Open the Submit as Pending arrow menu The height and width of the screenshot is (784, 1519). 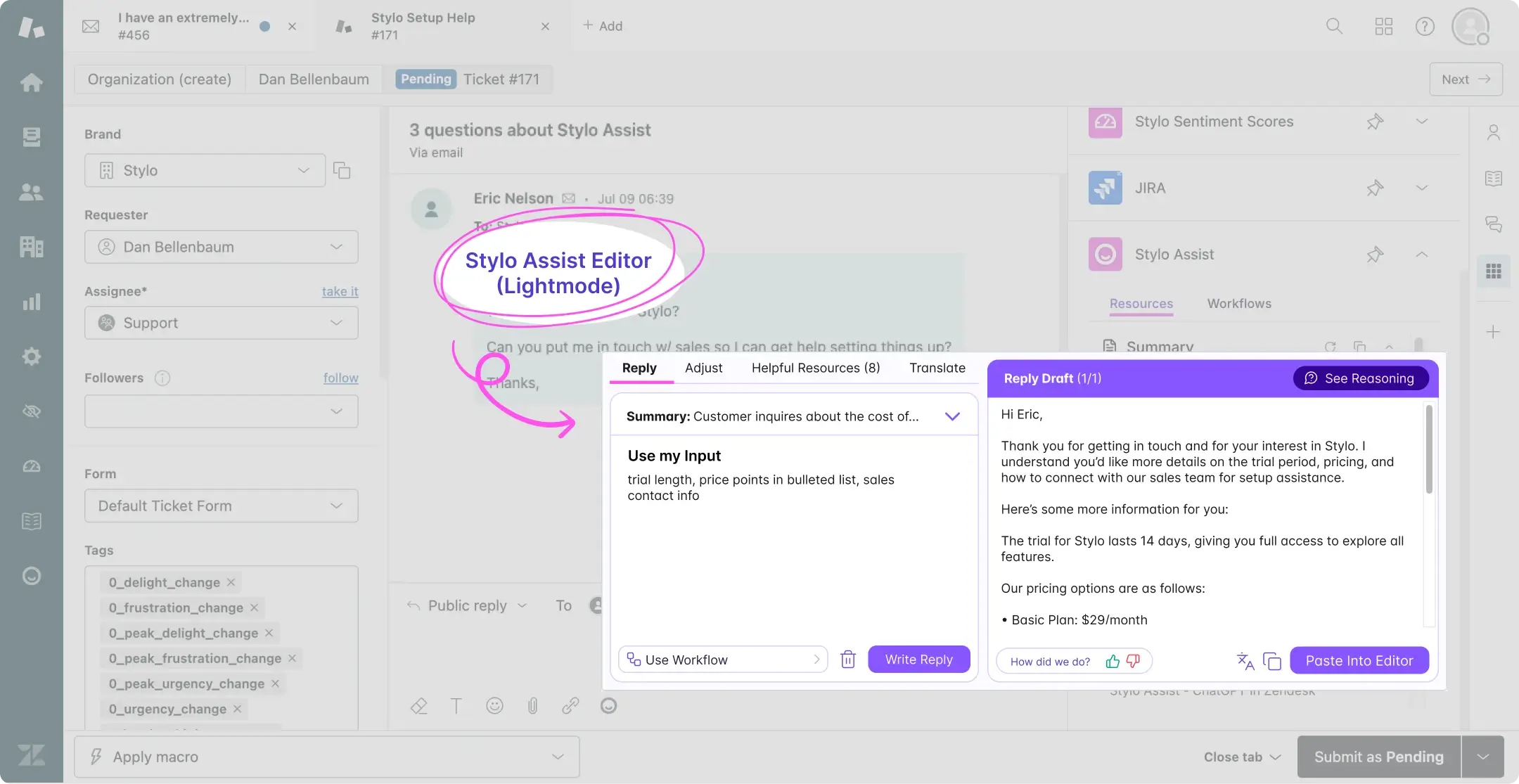tap(1482, 757)
